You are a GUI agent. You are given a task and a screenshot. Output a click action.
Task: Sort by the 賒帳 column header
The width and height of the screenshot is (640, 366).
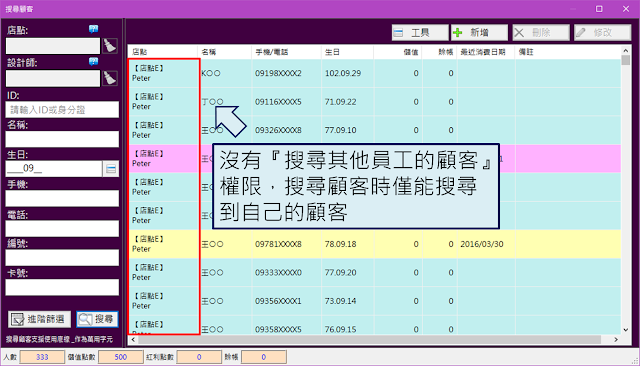[440, 52]
